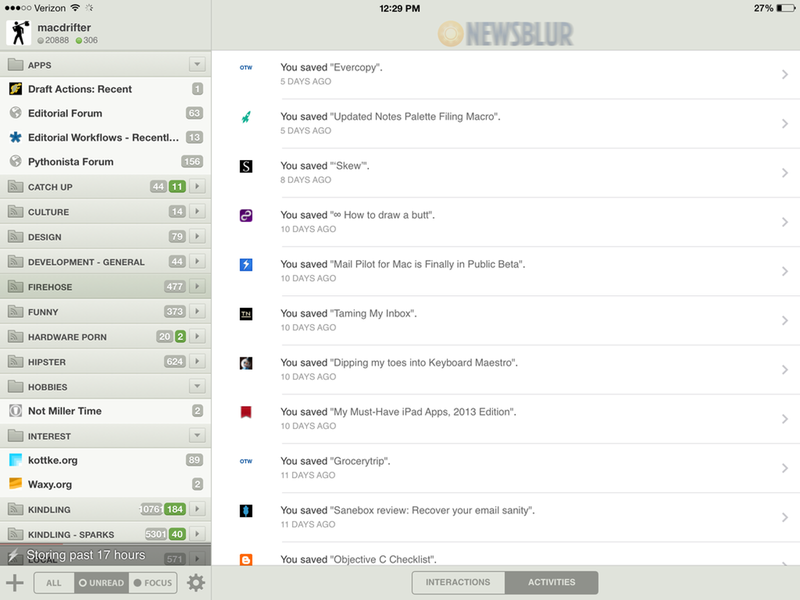Expand the HIPSTER folder arrow
The height and width of the screenshot is (600, 800).
point(197,361)
